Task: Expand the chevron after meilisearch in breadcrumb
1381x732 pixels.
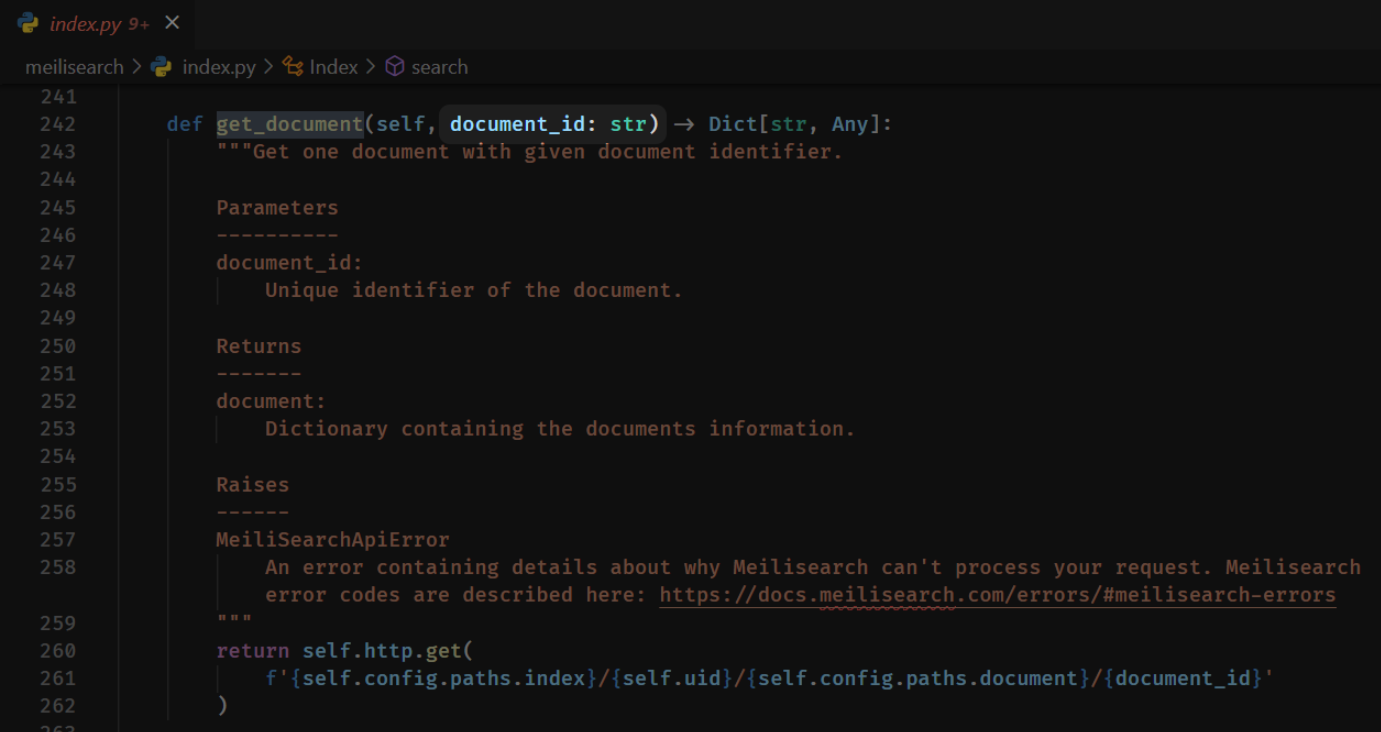Action: 137,67
